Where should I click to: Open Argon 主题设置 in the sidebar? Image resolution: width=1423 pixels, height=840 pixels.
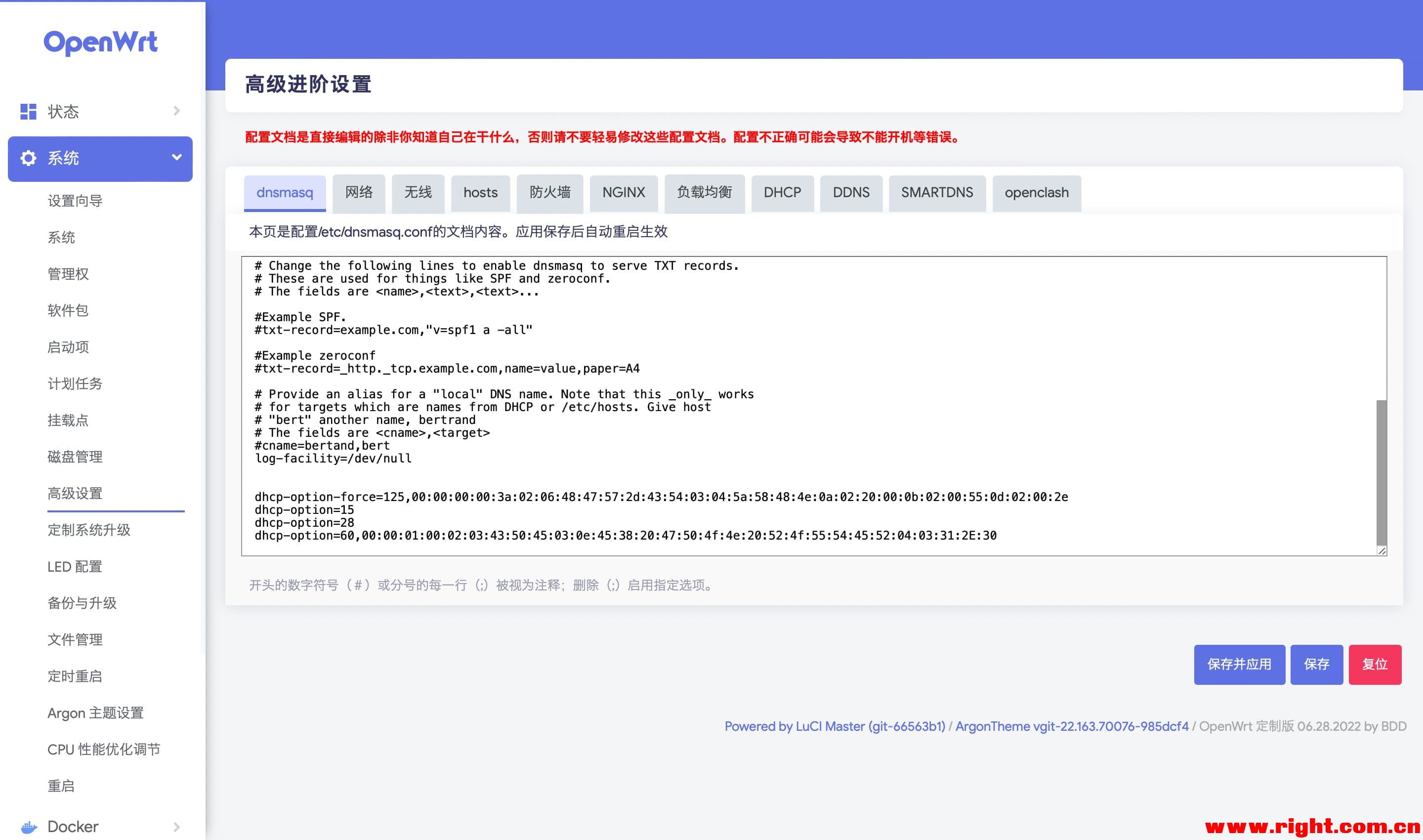[96, 713]
